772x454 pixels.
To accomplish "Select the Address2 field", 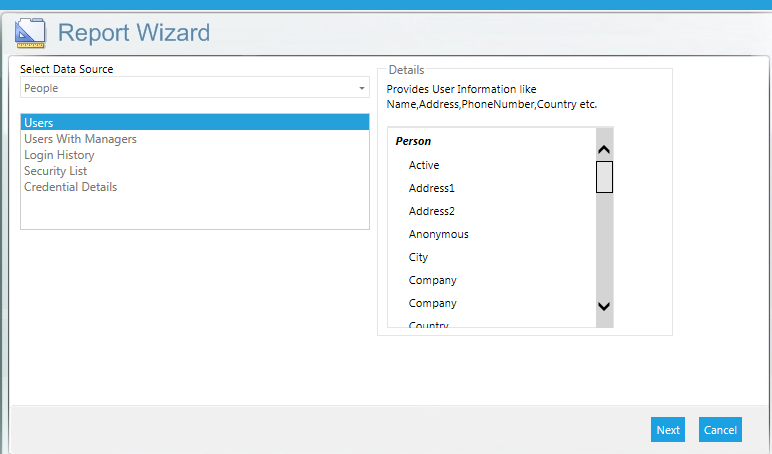I will pos(431,211).
